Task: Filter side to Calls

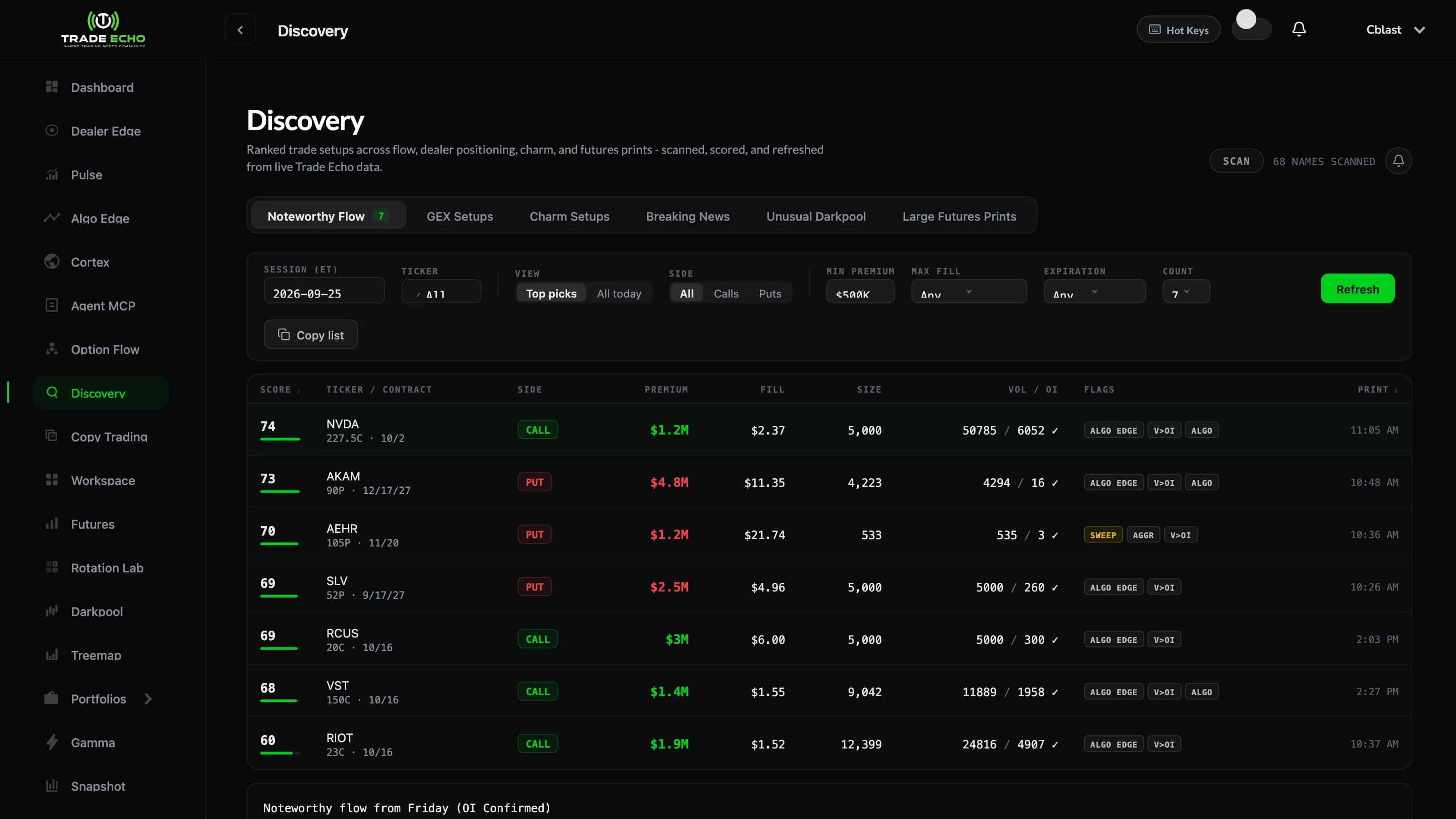Action: pos(726,293)
